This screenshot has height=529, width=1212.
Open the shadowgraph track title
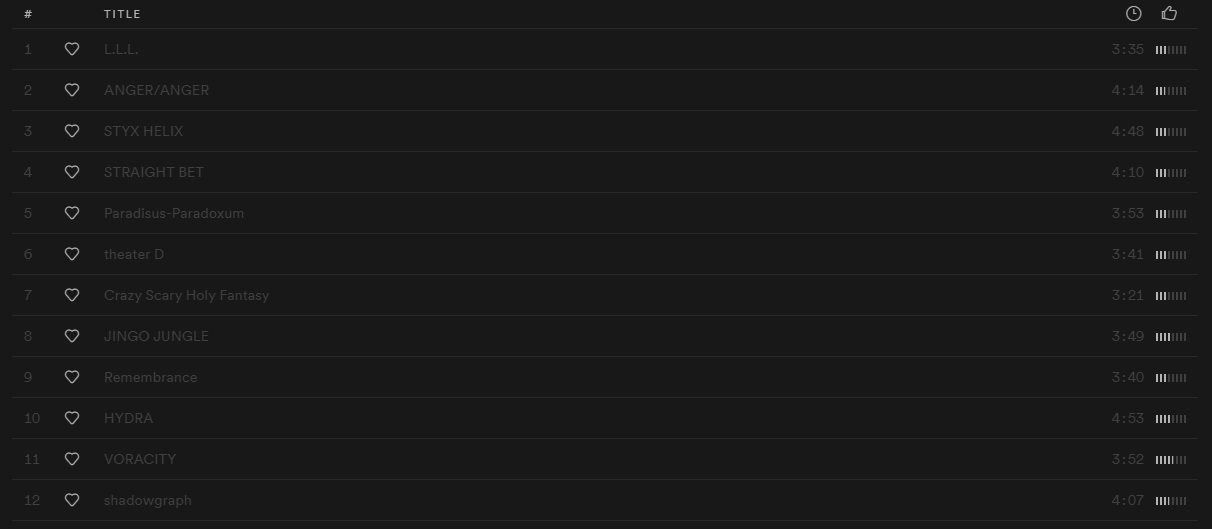coord(148,500)
